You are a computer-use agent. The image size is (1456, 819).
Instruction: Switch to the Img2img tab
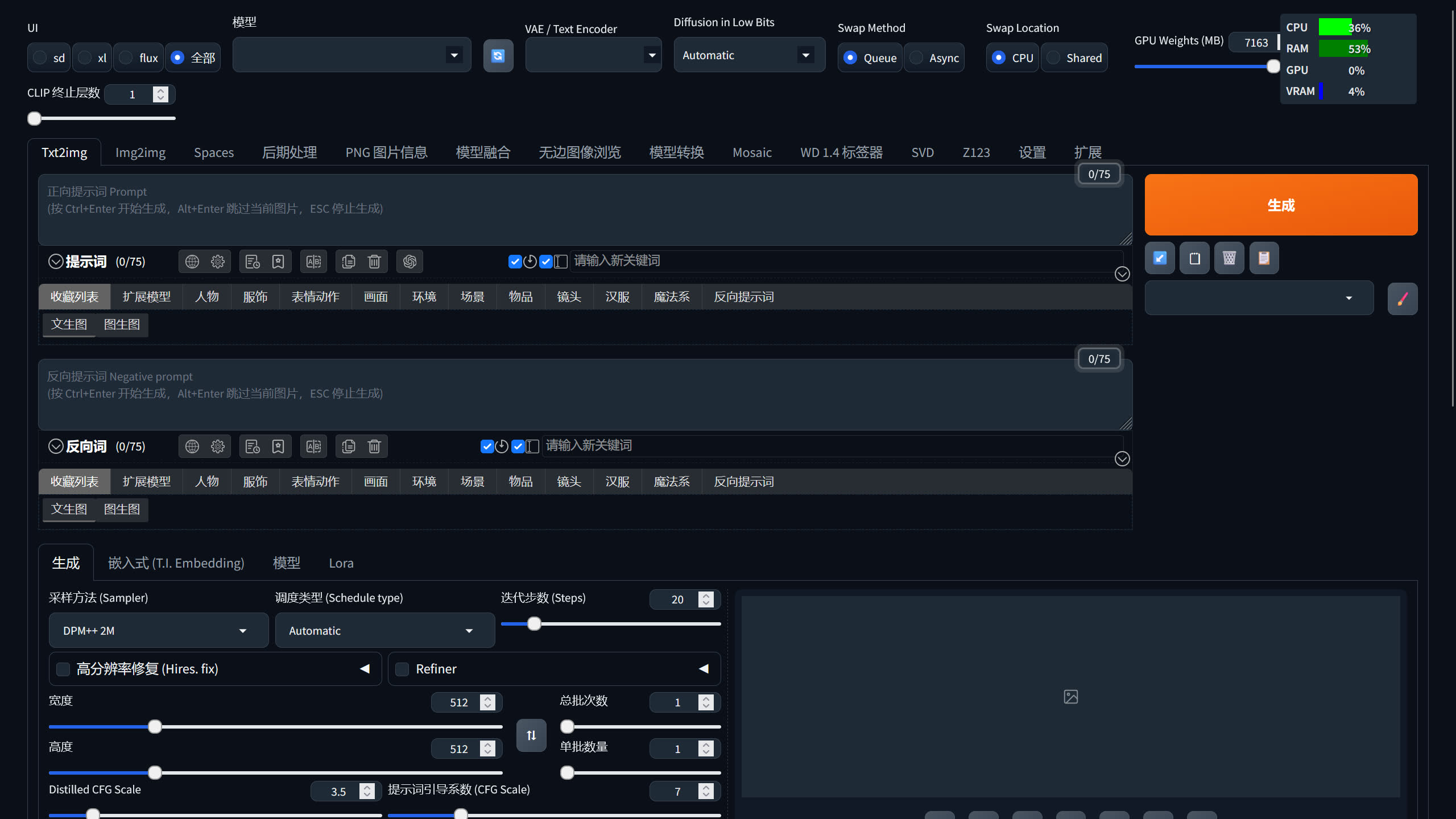pyautogui.click(x=140, y=152)
